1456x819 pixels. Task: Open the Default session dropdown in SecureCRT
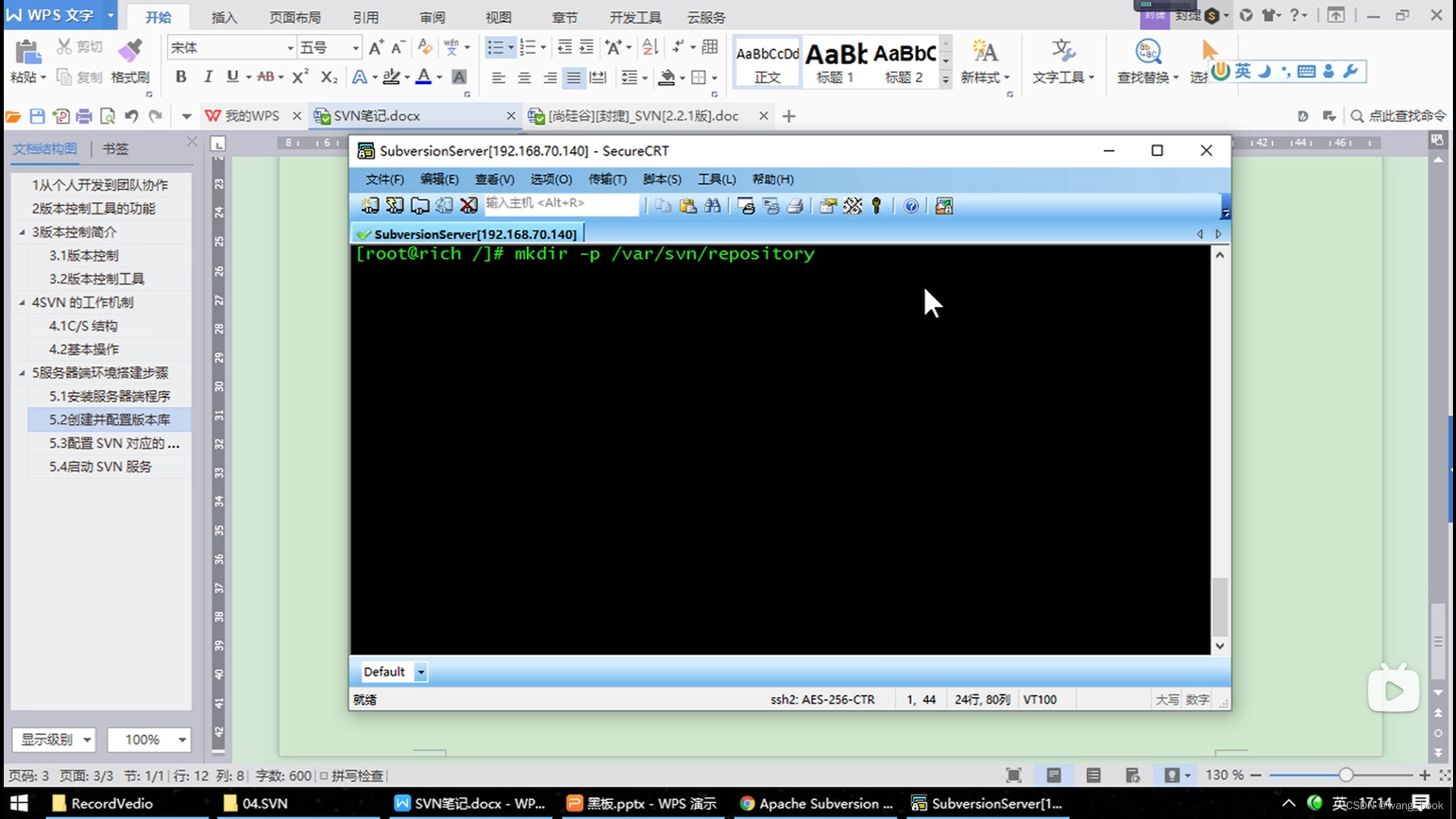click(421, 672)
